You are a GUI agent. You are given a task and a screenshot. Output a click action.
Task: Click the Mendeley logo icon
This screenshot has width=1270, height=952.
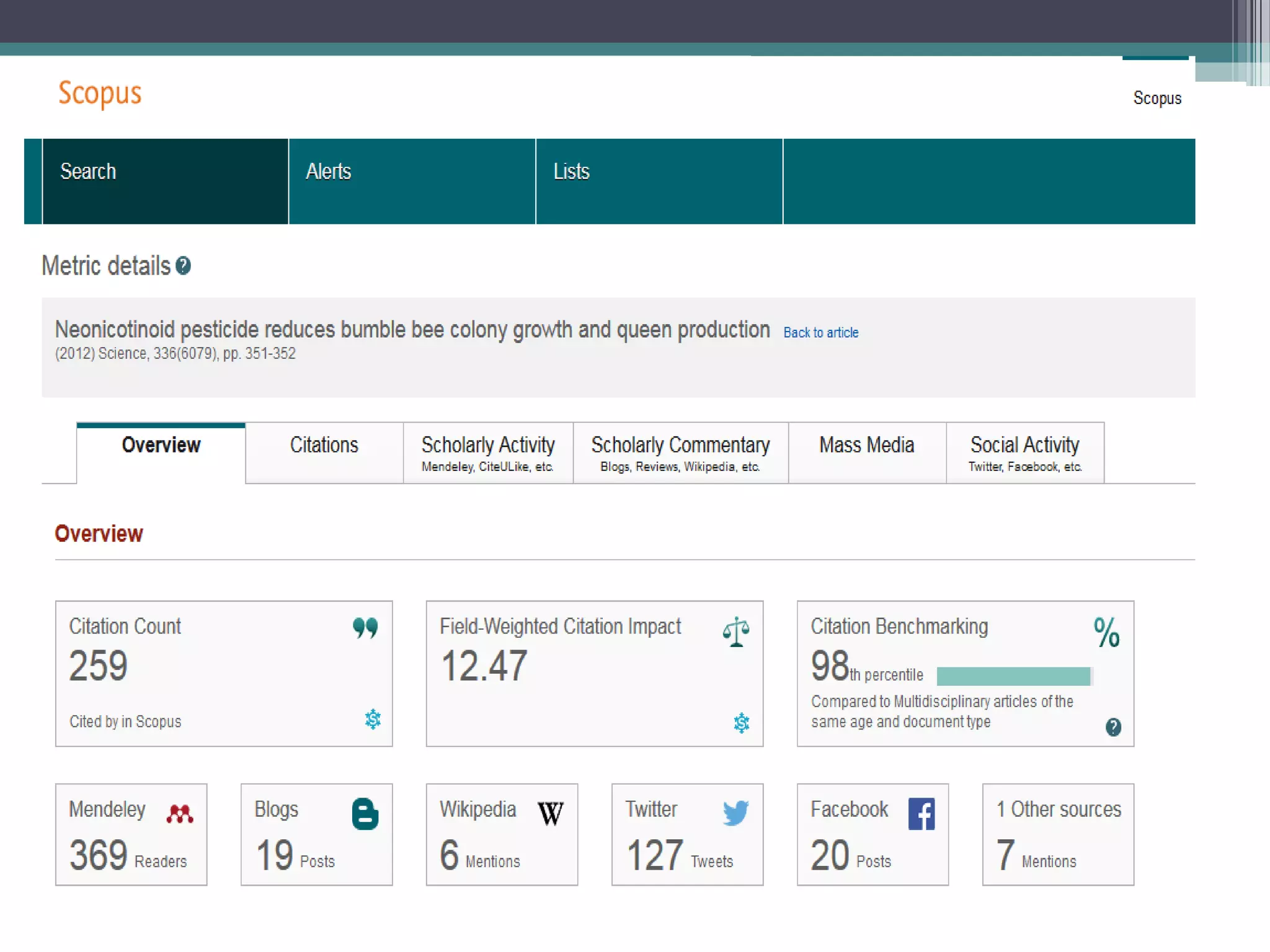[x=180, y=814]
